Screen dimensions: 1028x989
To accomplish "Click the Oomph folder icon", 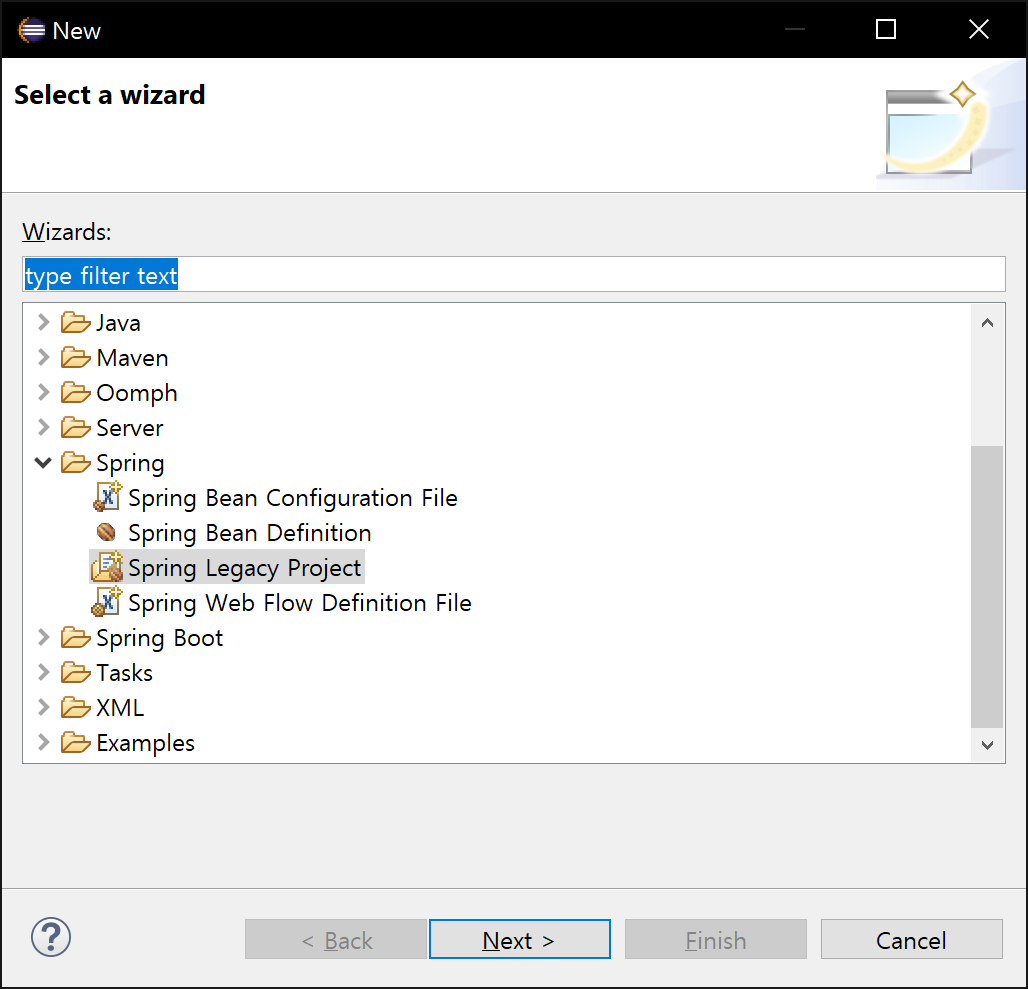I will (75, 393).
